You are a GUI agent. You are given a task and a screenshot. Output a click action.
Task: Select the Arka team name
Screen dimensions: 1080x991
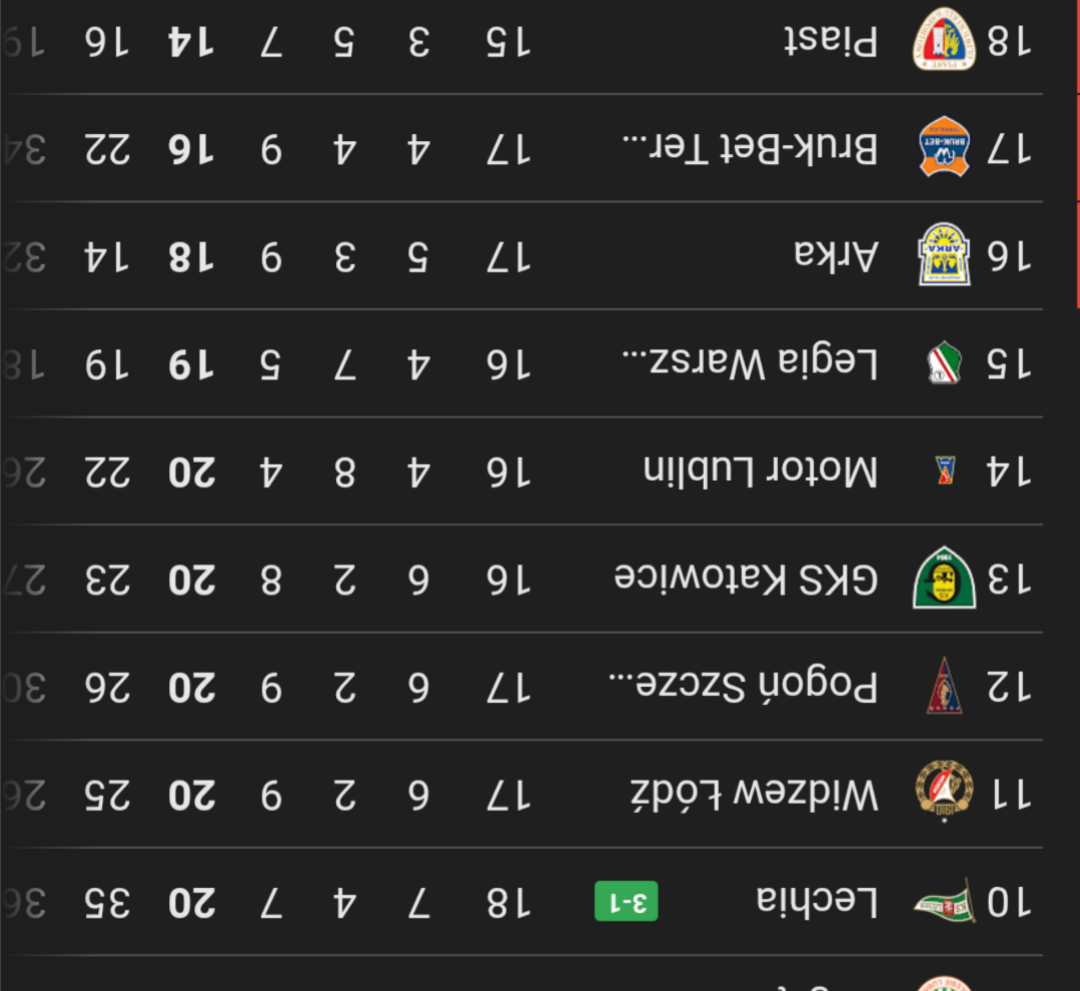click(836, 256)
